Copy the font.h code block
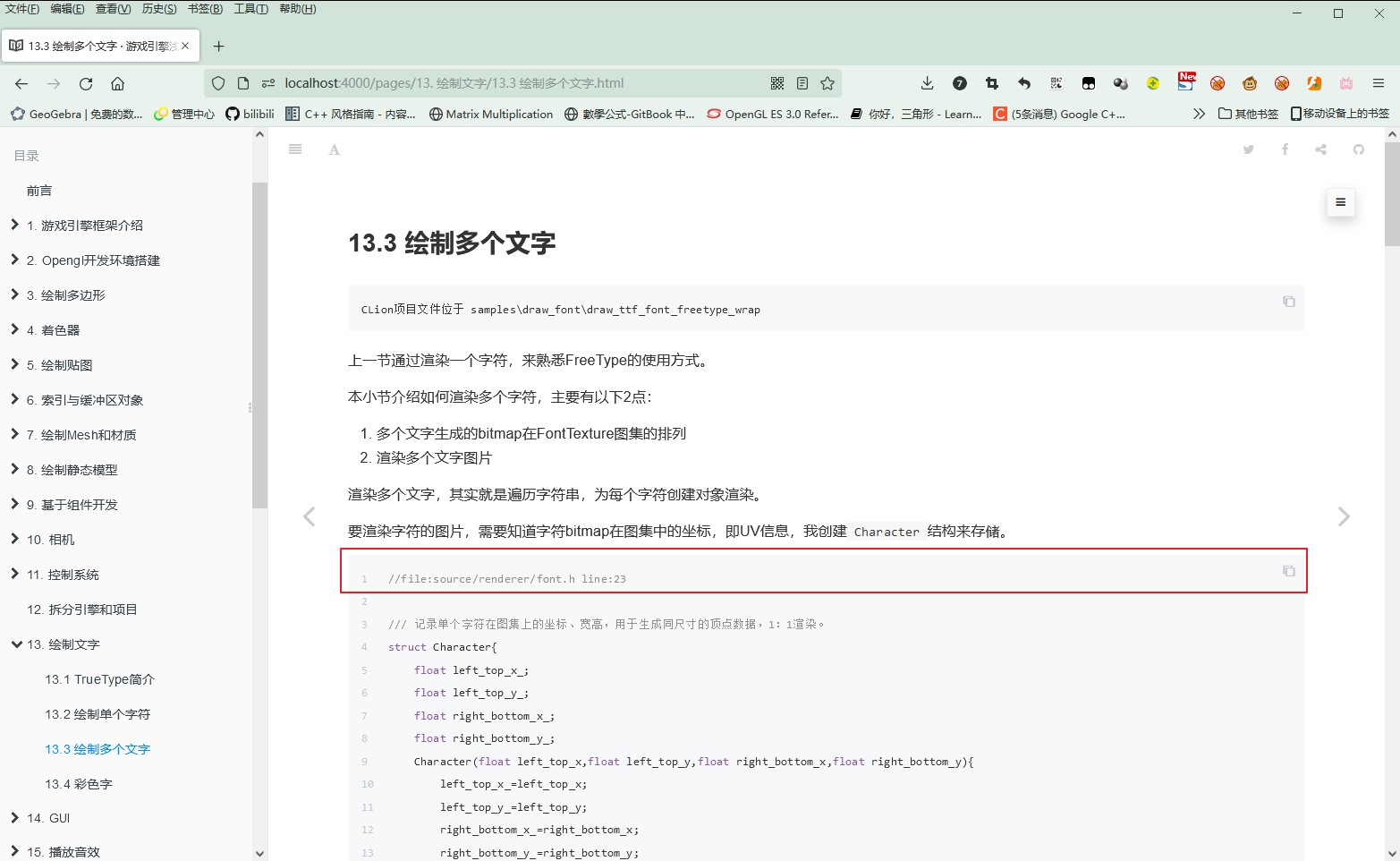Image resolution: width=1400 pixels, height=861 pixels. pyautogui.click(x=1289, y=571)
